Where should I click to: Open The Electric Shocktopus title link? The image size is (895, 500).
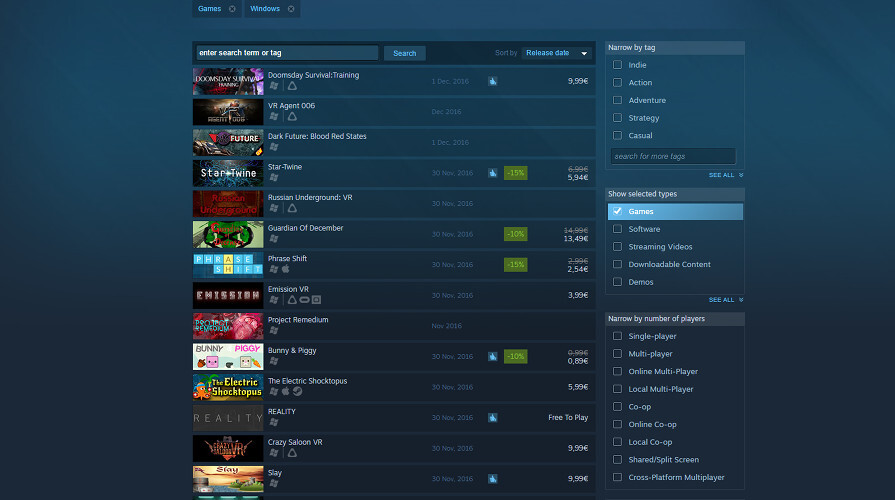(307, 381)
